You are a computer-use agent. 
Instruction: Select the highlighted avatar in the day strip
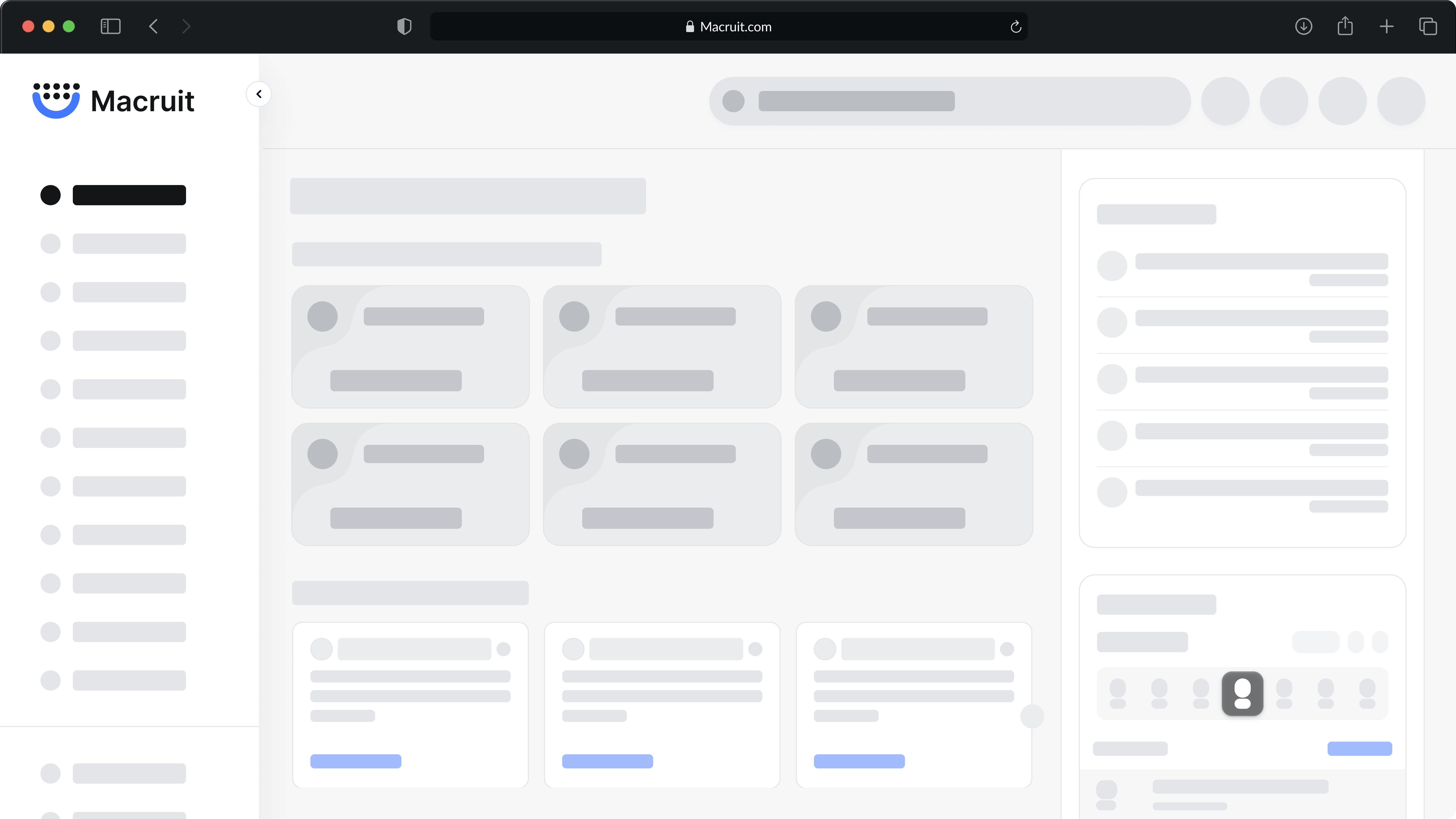1242,694
